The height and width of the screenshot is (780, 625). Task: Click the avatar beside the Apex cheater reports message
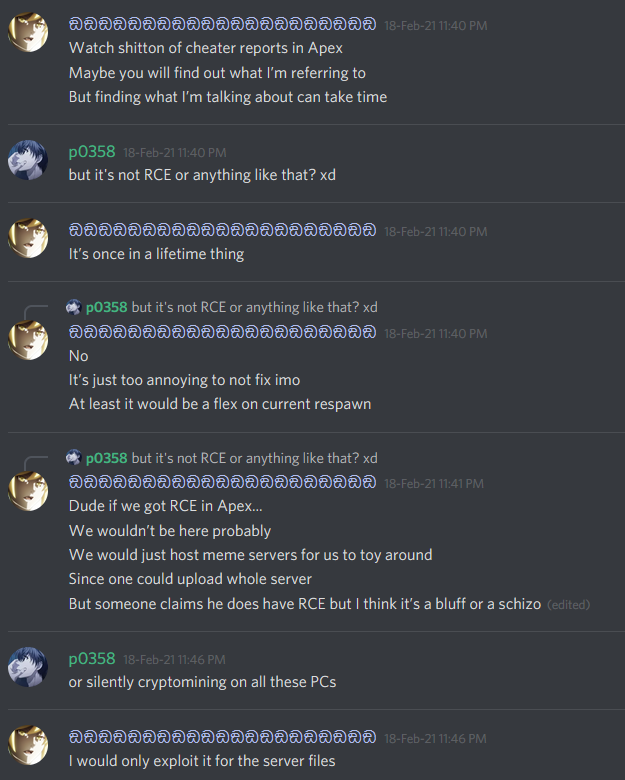(x=28, y=32)
